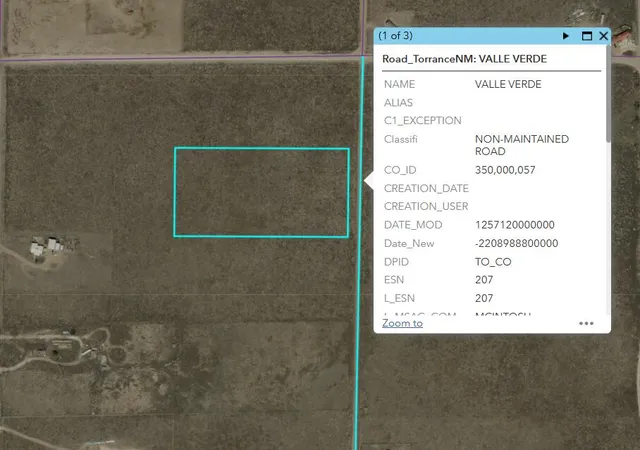Select the DATE_MOD value 1257120000000
The height and width of the screenshot is (450, 640).
(515, 225)
